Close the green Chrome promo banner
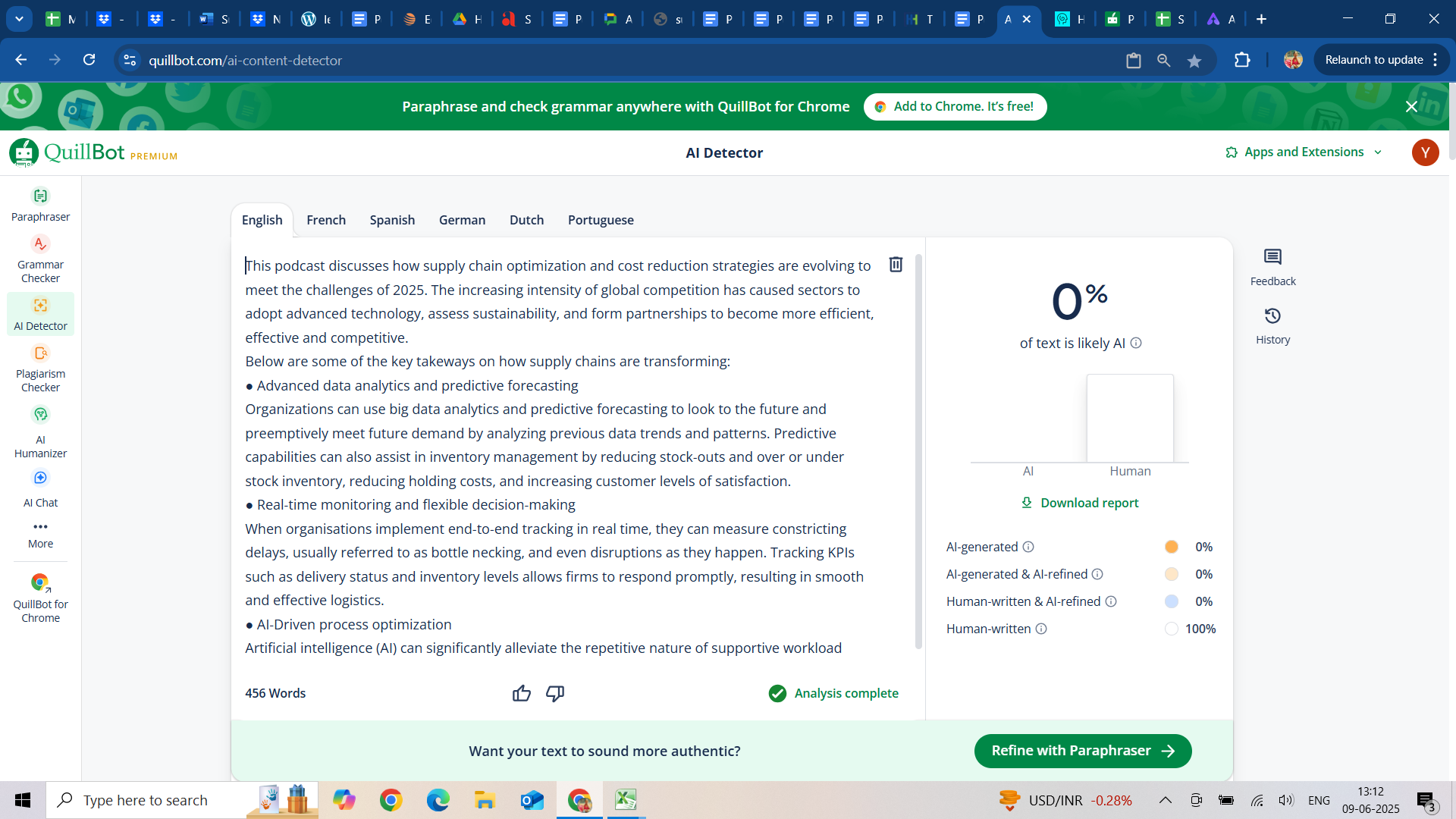This screenshot has width=1456, height=819. click(x=1411, y=107)
